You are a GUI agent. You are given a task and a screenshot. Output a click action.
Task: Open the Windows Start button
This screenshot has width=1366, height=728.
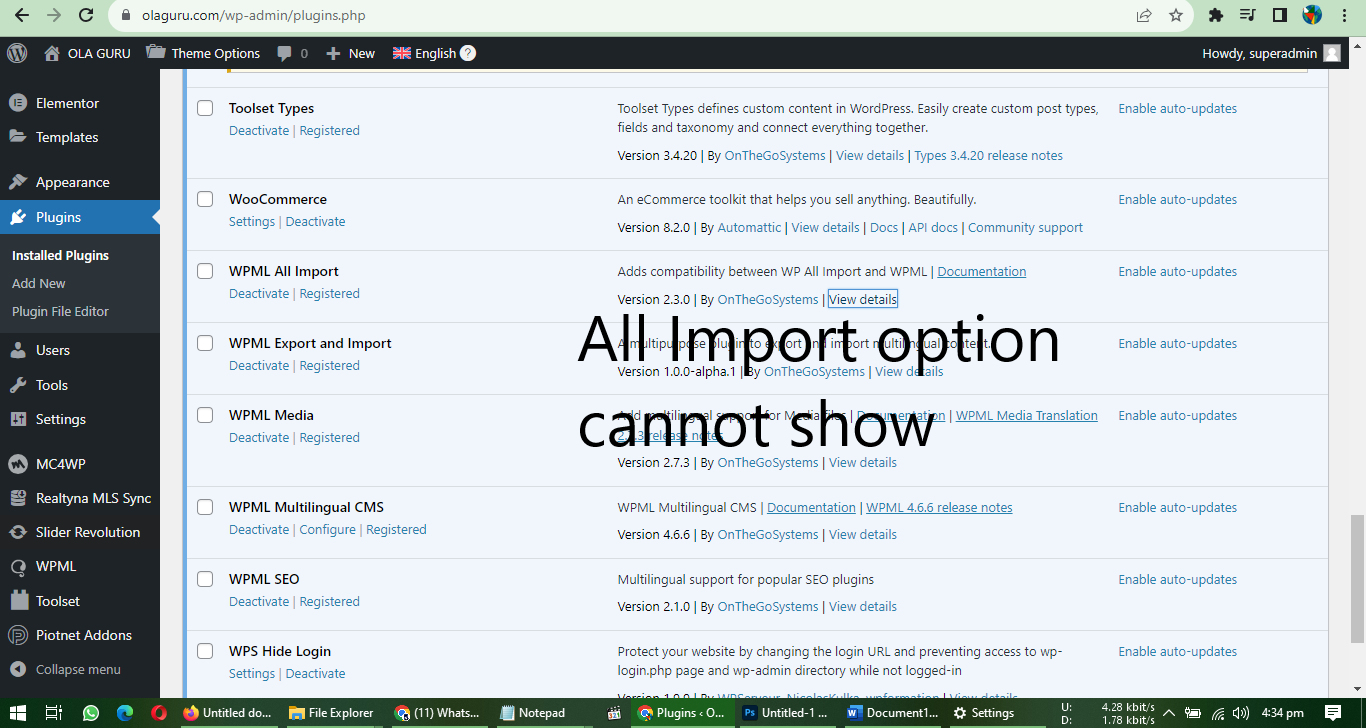[18, 713]
